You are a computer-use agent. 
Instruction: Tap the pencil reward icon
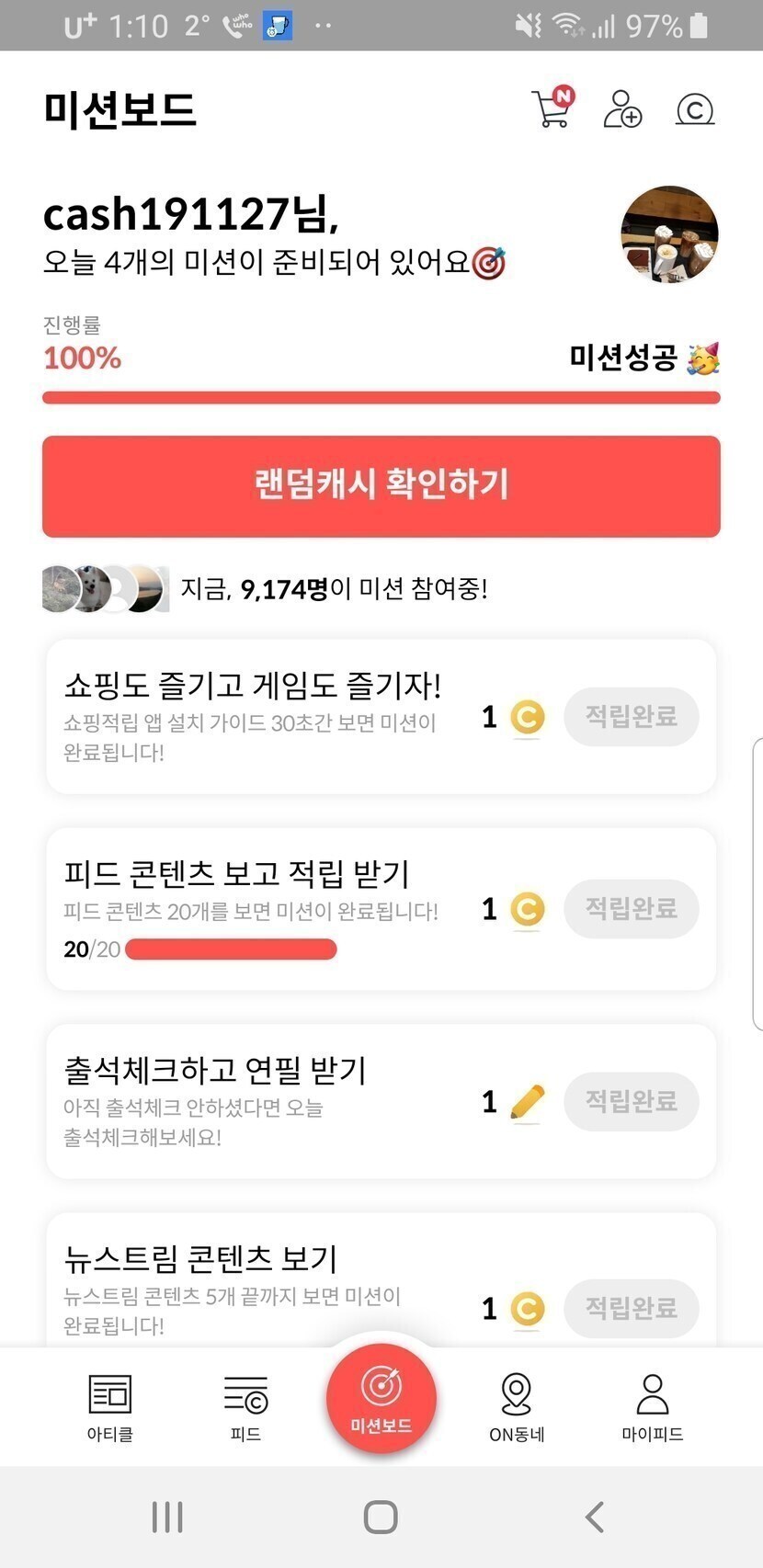tap(527, 1102)
